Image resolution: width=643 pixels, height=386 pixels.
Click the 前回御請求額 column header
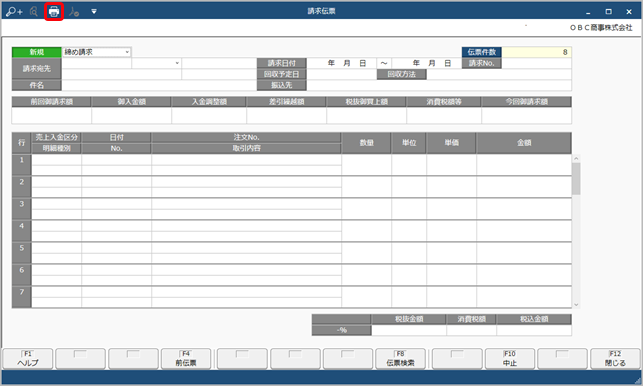52,102
